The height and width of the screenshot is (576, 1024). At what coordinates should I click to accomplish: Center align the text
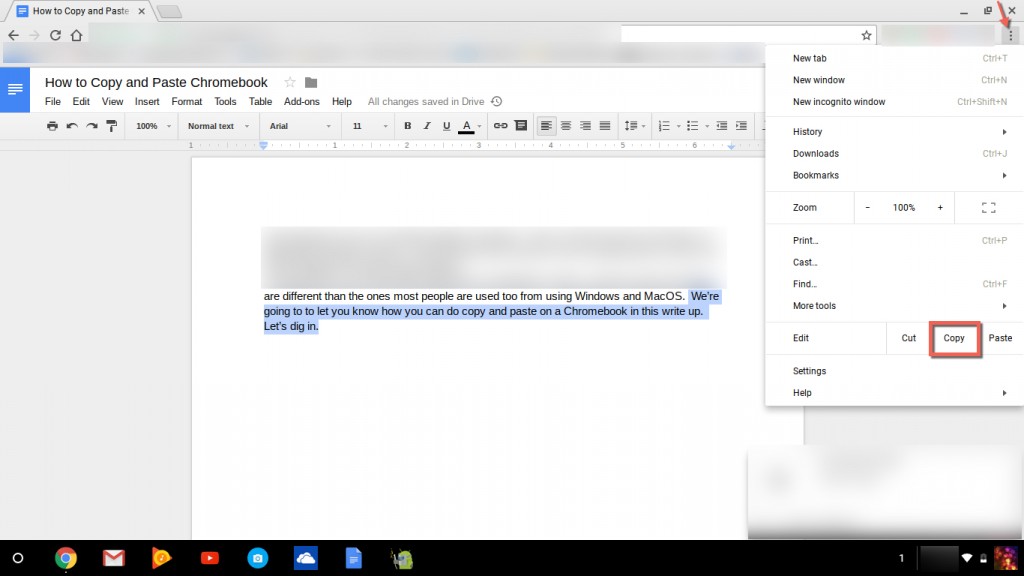click(x=566, y=125)
